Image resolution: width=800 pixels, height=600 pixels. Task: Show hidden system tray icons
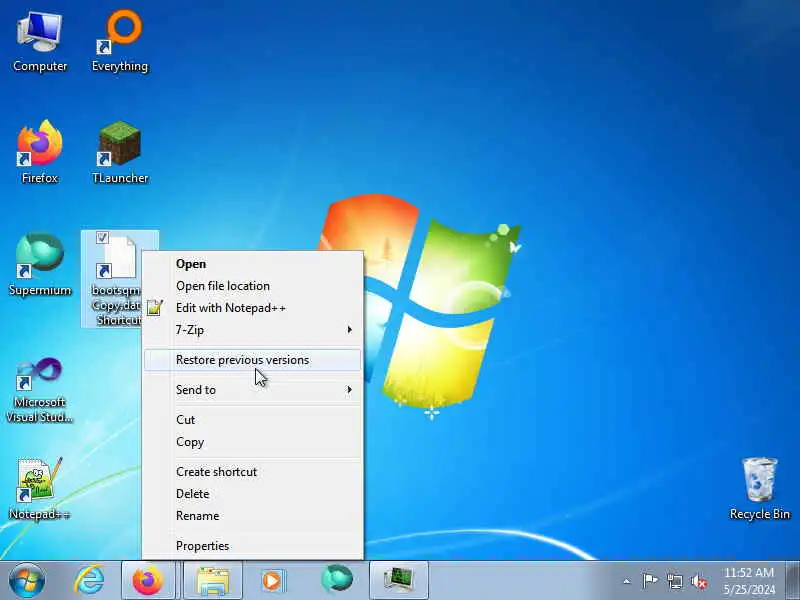(627, 581)
